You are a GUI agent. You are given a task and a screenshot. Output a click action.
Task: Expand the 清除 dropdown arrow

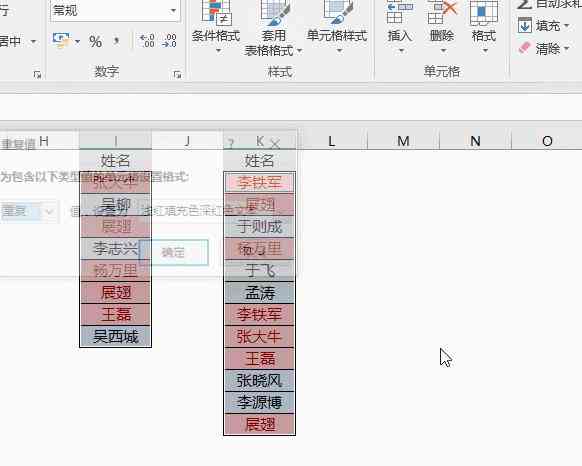(567, 49)
